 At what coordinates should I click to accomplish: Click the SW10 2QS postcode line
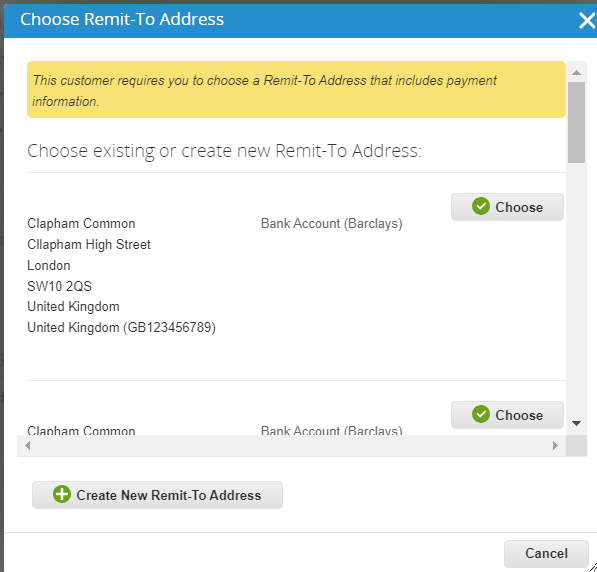59,286
